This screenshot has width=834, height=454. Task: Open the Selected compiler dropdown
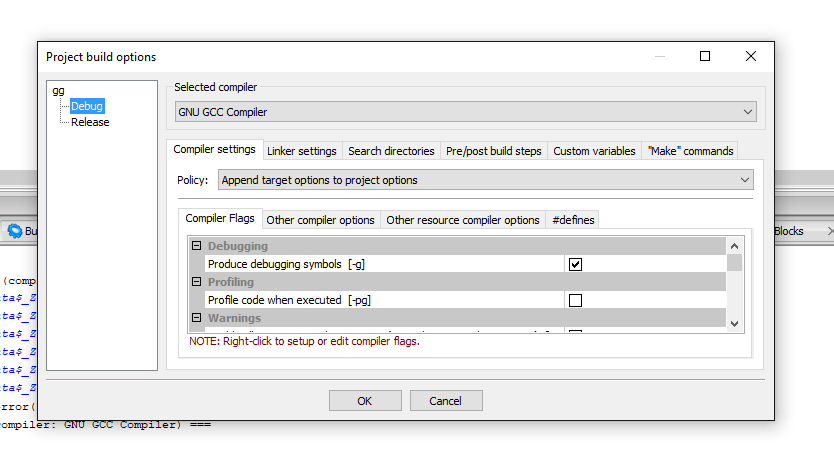coord(465,112)
